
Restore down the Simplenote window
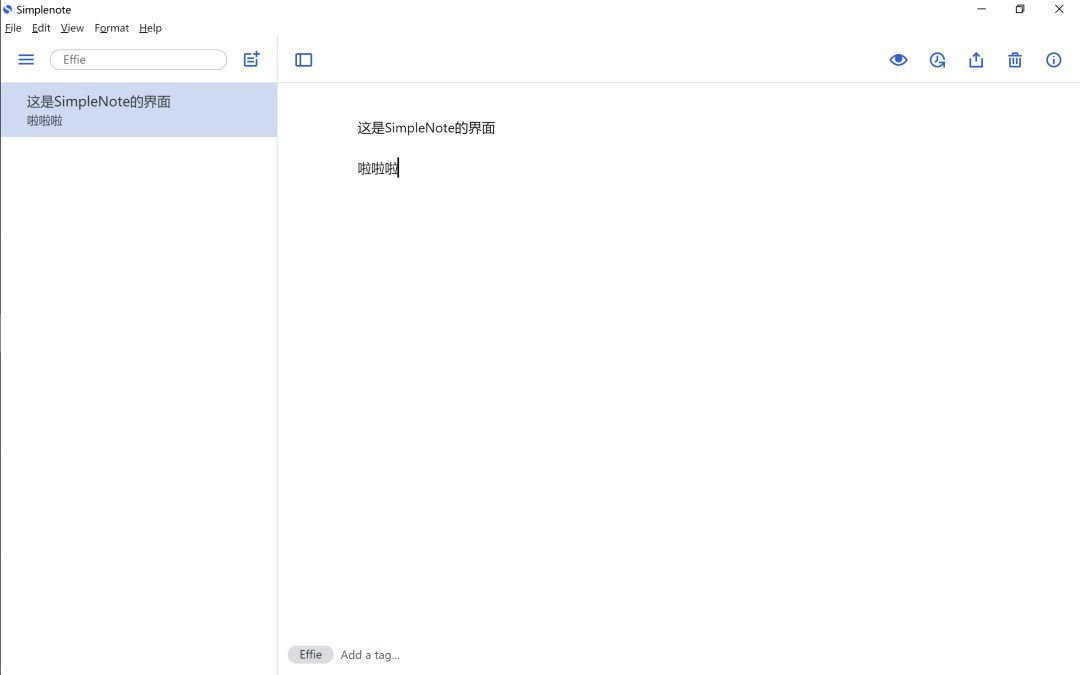click(x=1020, y=9)
